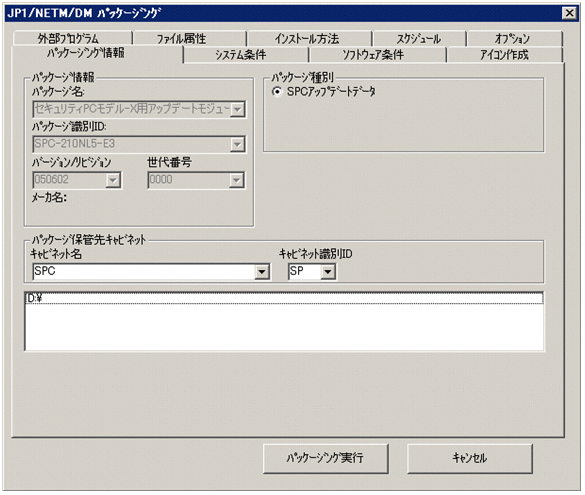Viewport: 585px width, 495px height.
Task: Open the ソフトウェア条件 tab
Action: tap(377, 55)
